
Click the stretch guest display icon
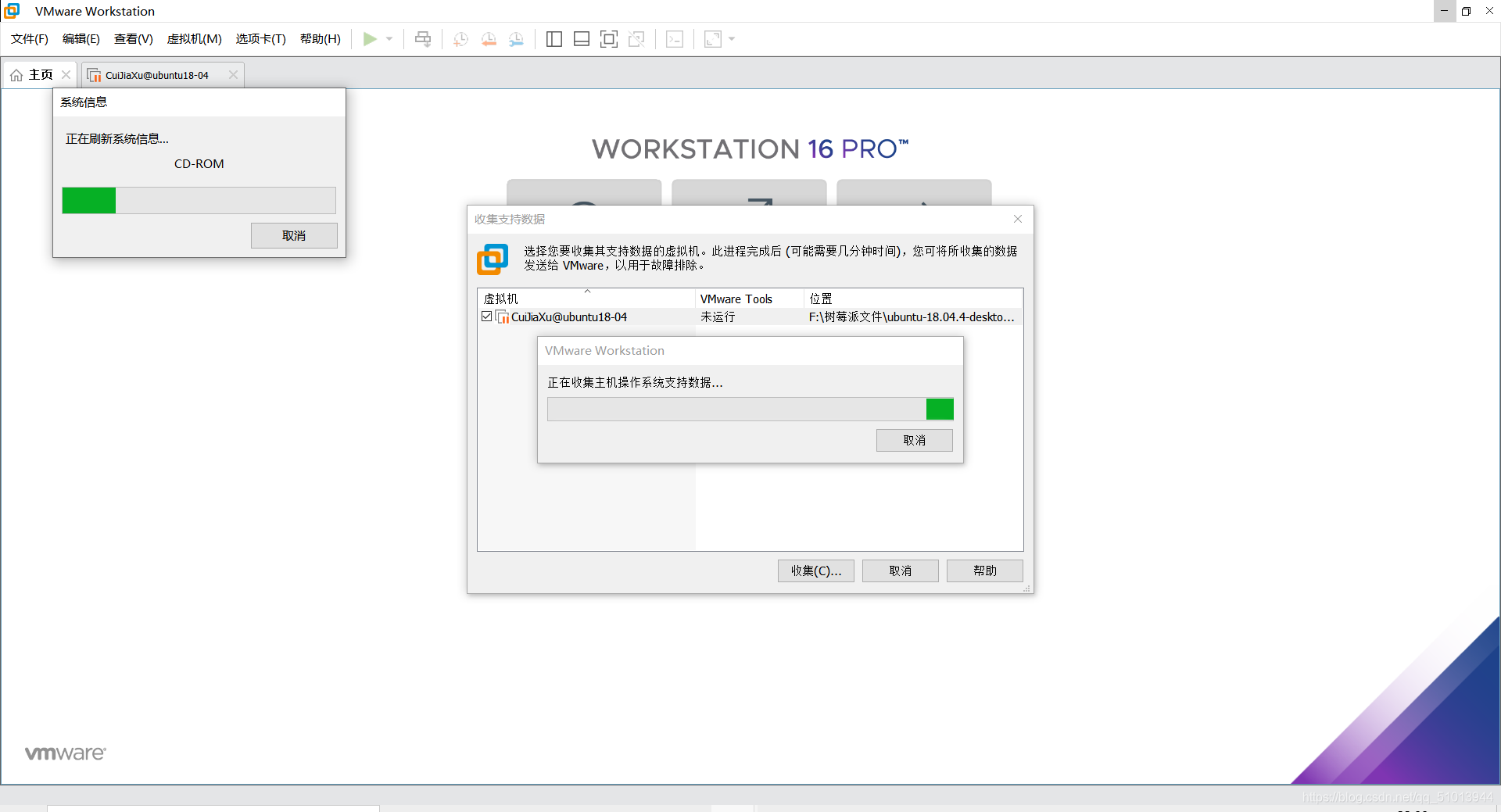pyautogui.click(x=713, y=39)
